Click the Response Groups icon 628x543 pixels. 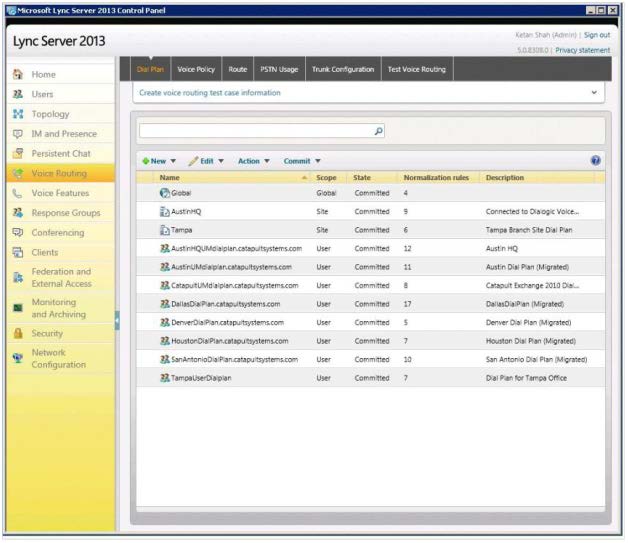[18, 213]
